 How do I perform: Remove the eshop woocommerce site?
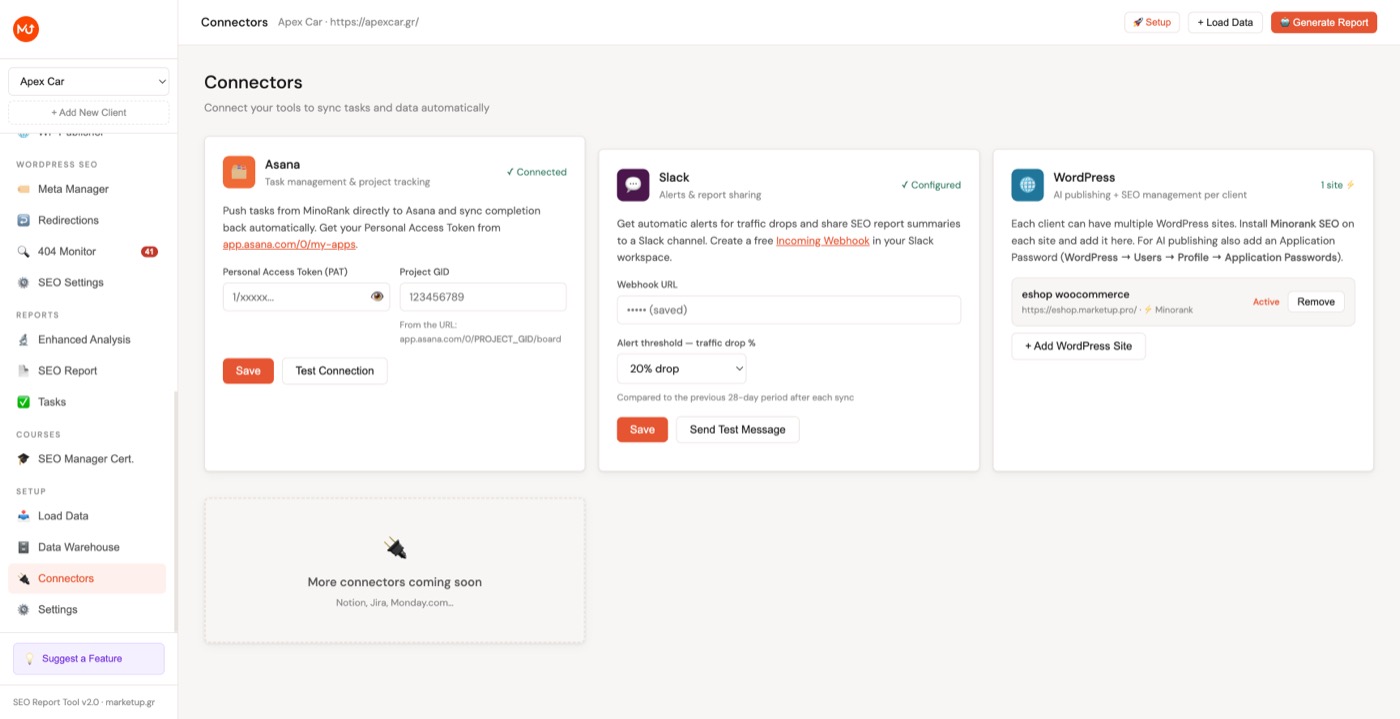pos(1316,302)
